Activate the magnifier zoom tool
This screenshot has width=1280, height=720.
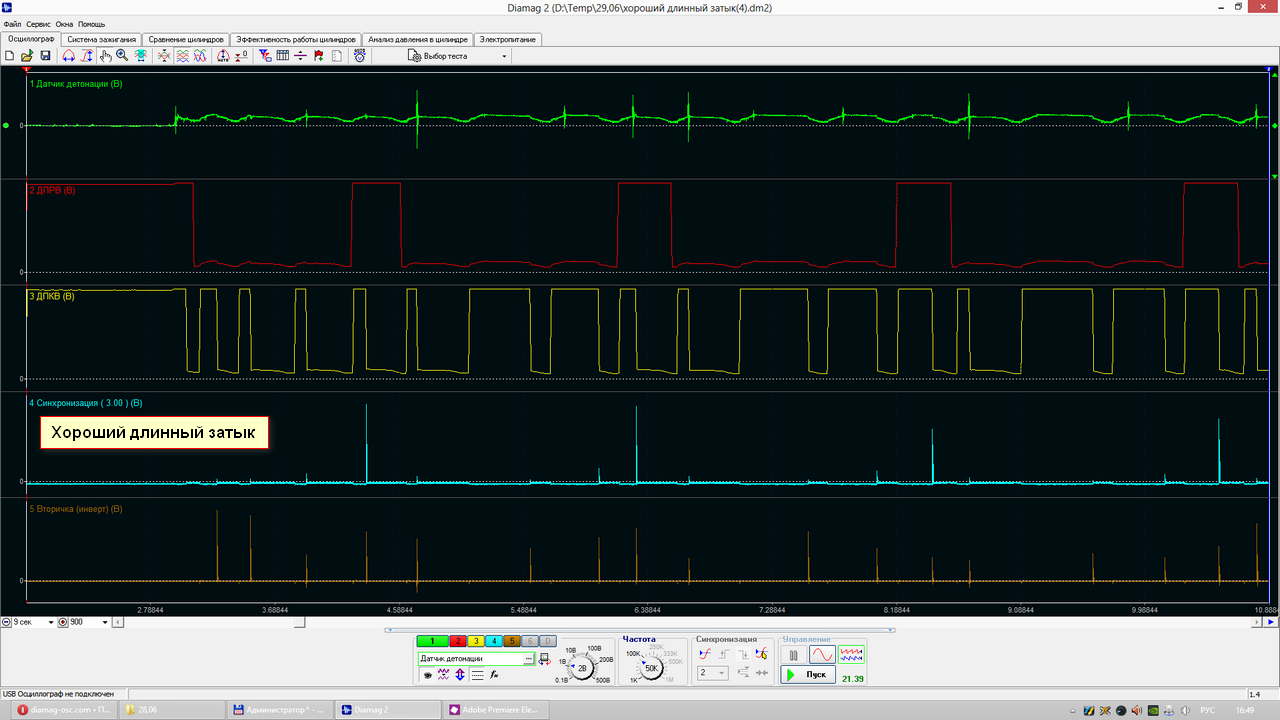coord(122,56)
